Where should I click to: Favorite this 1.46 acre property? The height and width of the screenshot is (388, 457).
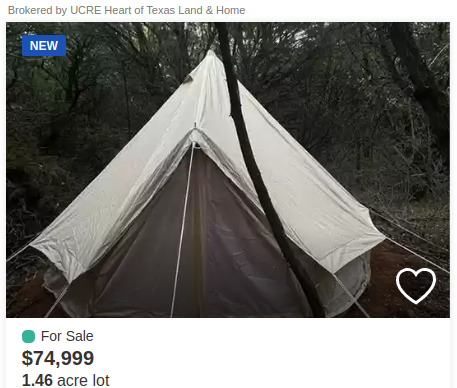tap(416, 285)
